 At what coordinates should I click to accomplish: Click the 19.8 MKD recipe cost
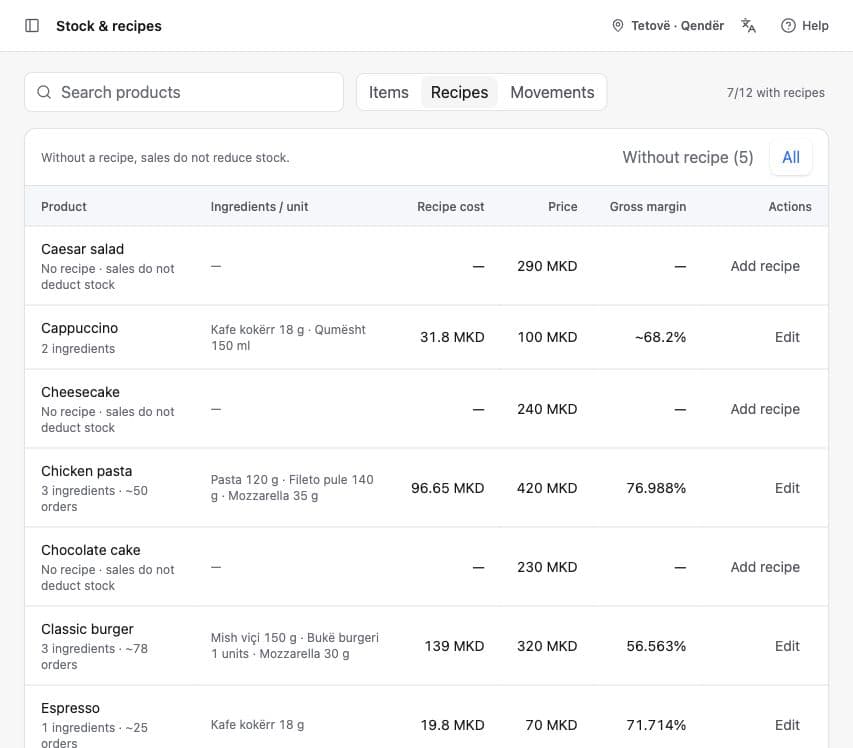point(452,725)
